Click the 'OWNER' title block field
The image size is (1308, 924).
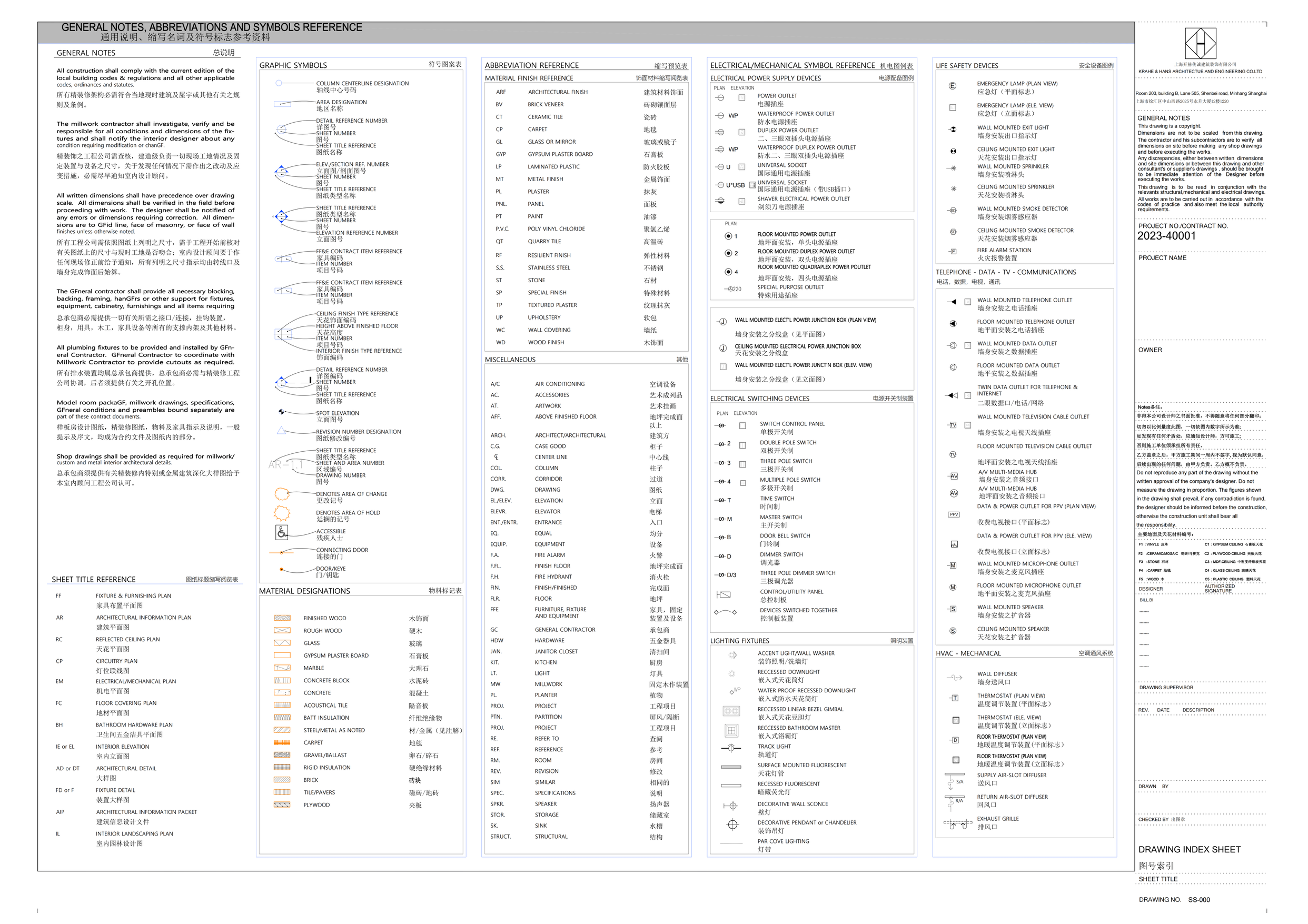coord(1150,350)
